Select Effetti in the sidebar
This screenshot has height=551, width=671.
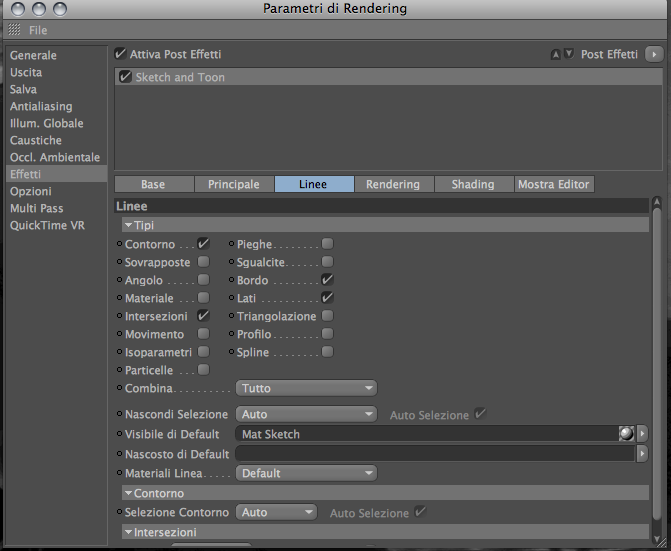click(x=56, y=174)
